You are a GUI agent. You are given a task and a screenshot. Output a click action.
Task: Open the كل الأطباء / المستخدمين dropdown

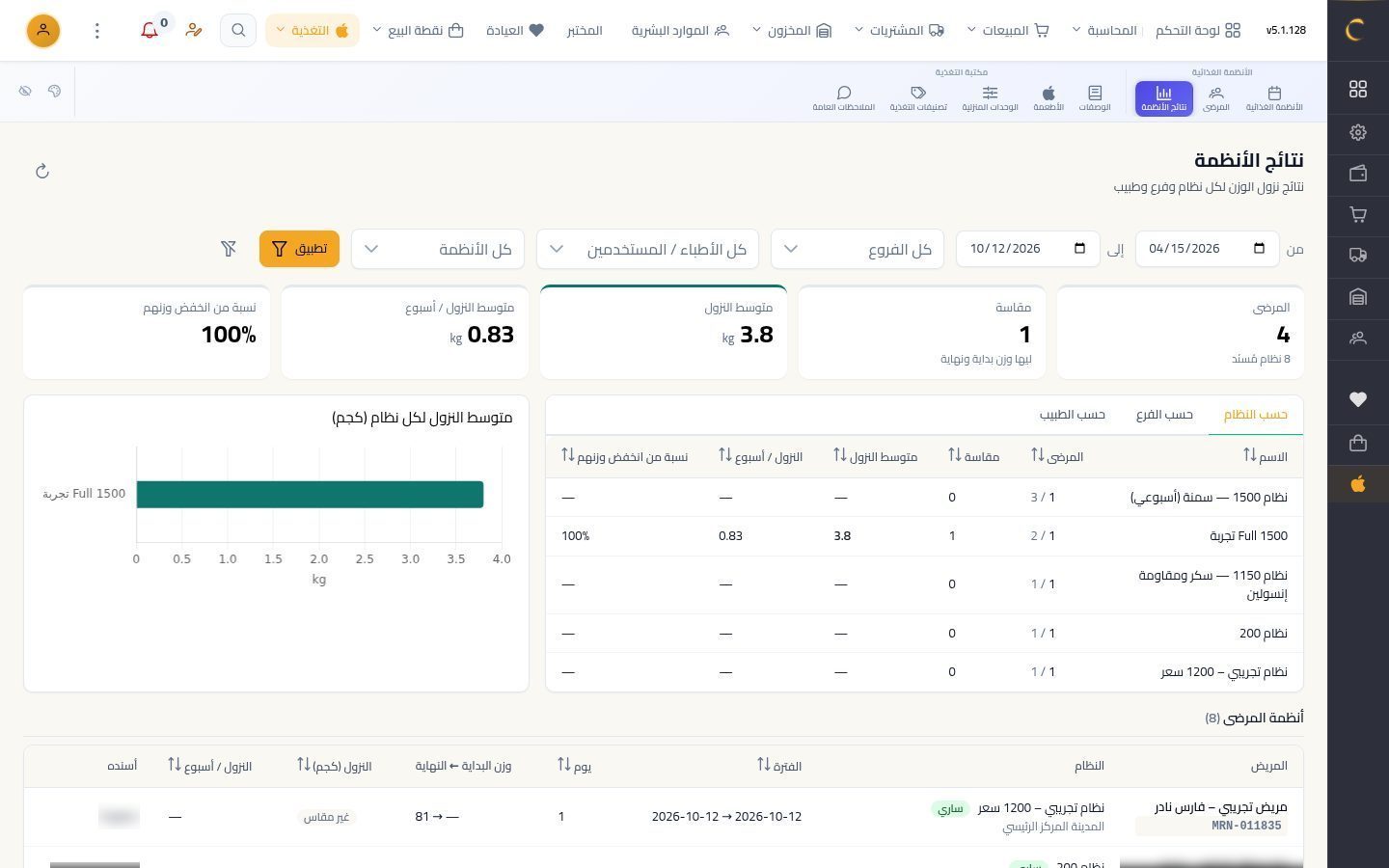(x=648, y=249)
